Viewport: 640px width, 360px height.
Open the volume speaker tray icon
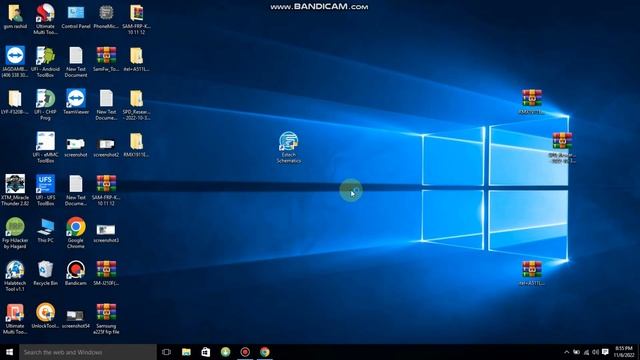point(596,352)
